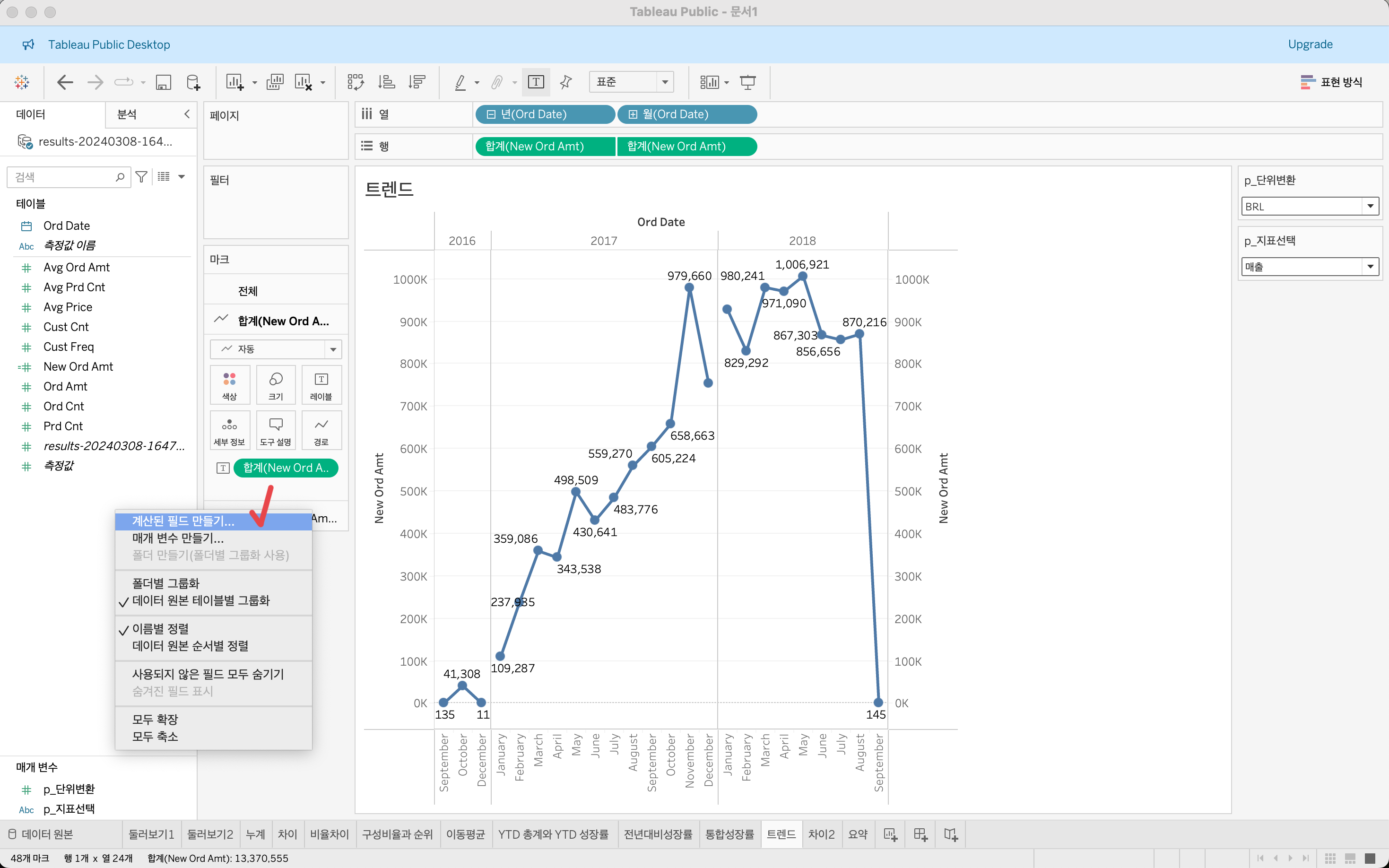Click the swap rows and columns icon
Screen dimensions: 1389x868
[355, 82]
